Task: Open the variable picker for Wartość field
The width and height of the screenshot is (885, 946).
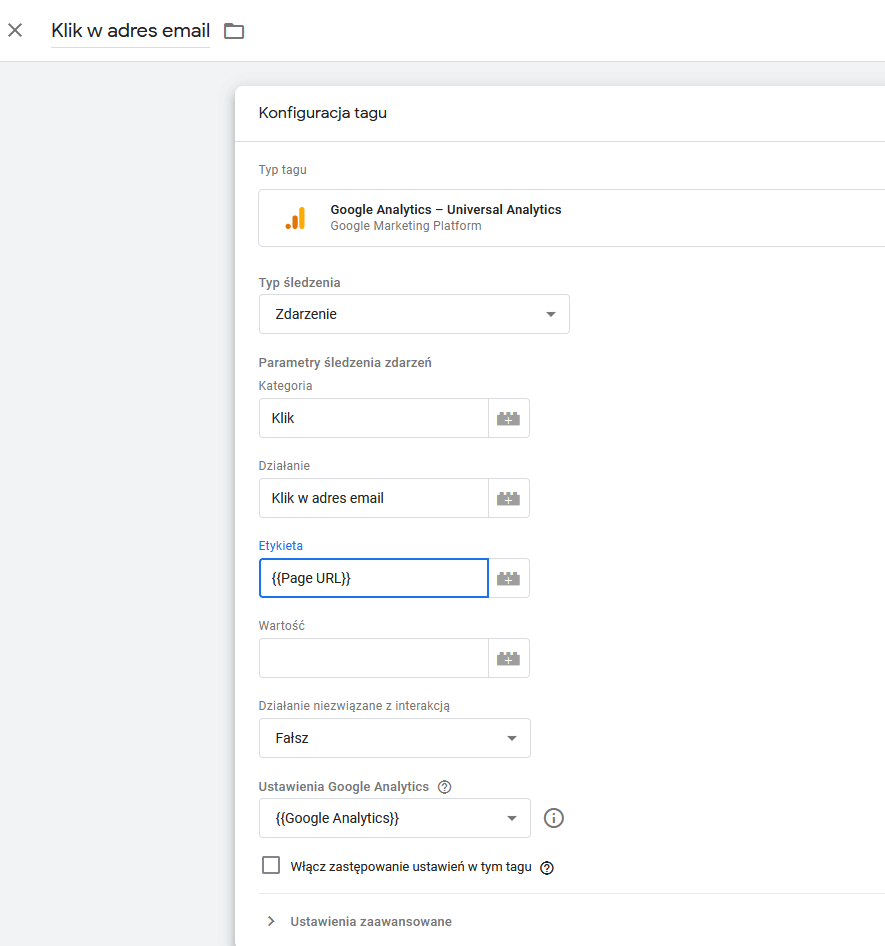Action: pyautogui.click(x=508, y=658)
